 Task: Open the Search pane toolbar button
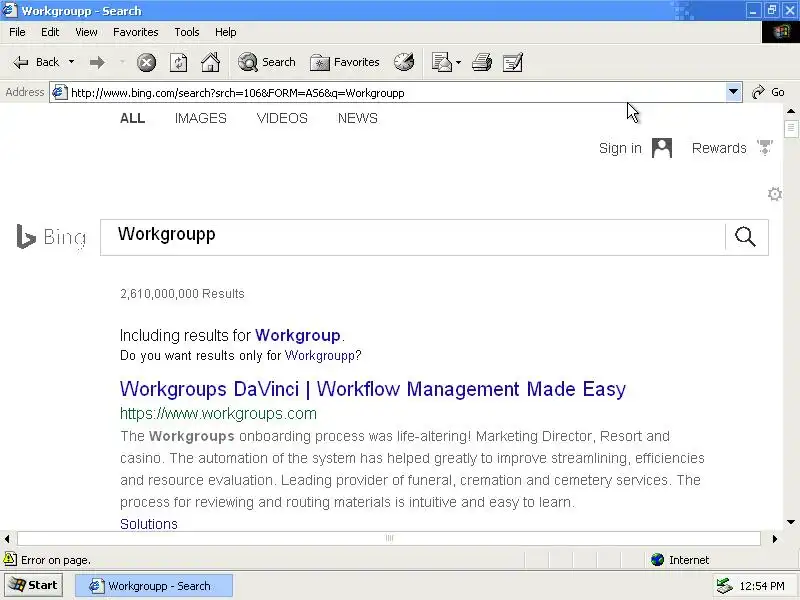pyautogui.click(x=267, y=62)
